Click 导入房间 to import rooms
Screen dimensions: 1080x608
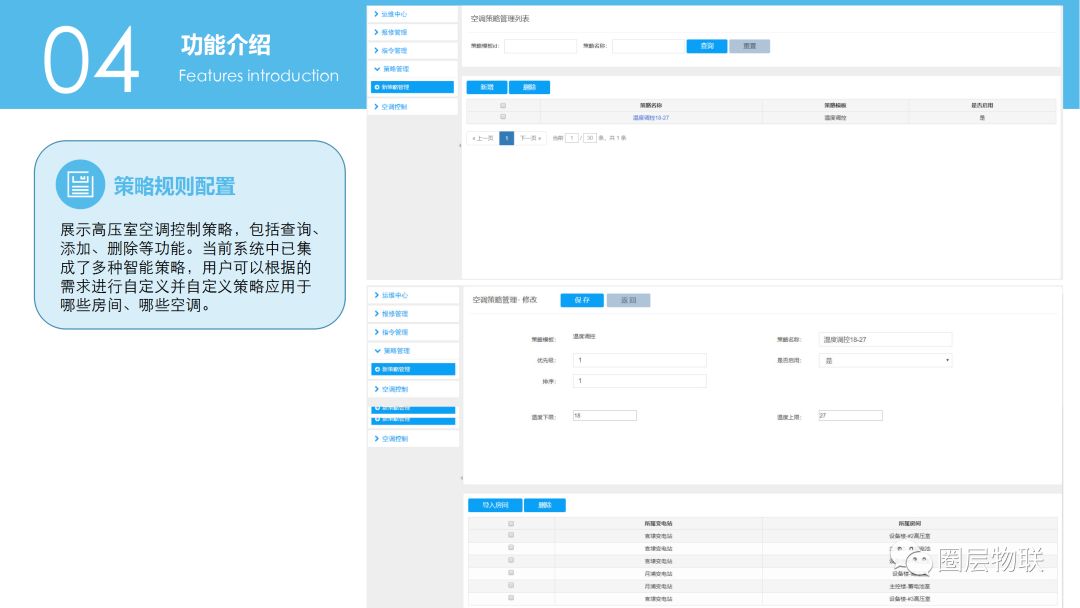coord(495,505)
